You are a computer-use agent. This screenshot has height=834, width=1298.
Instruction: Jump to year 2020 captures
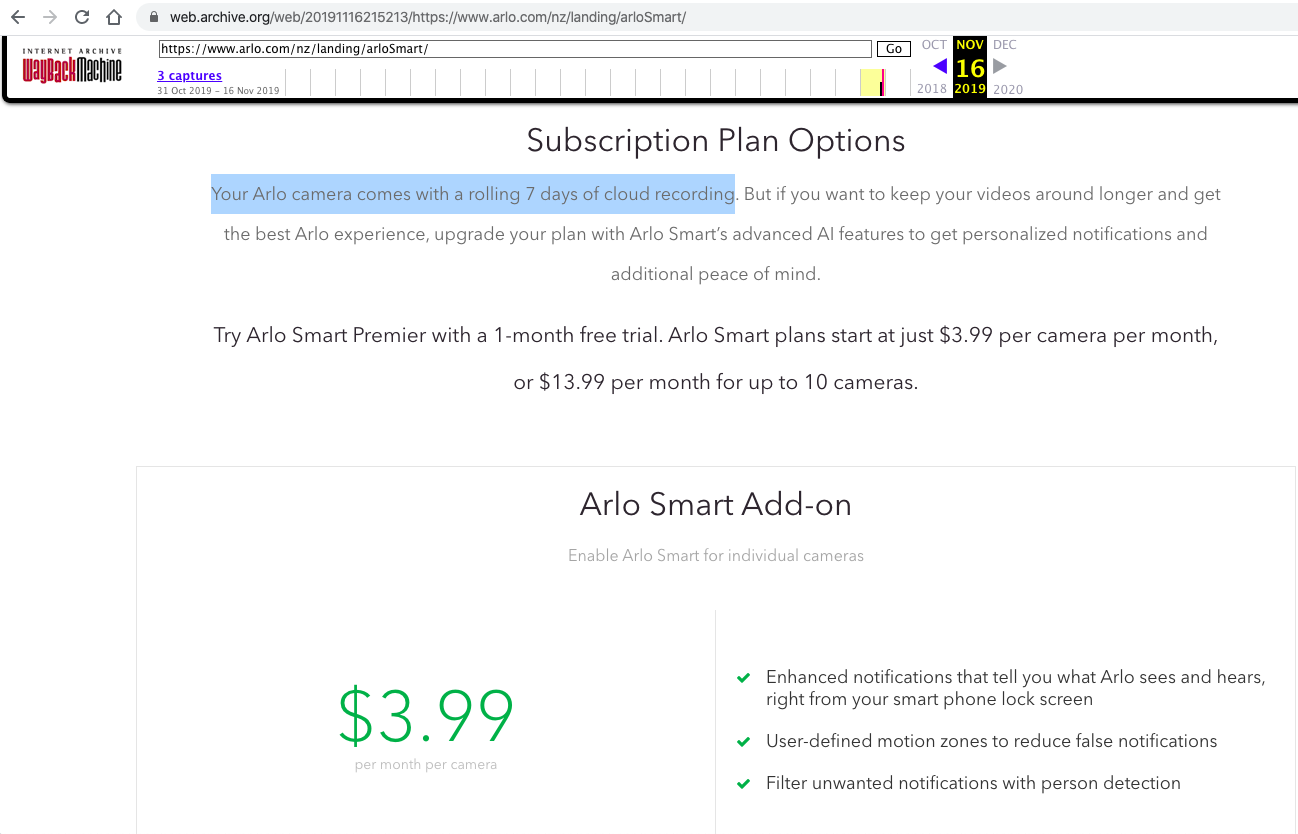1008,89
